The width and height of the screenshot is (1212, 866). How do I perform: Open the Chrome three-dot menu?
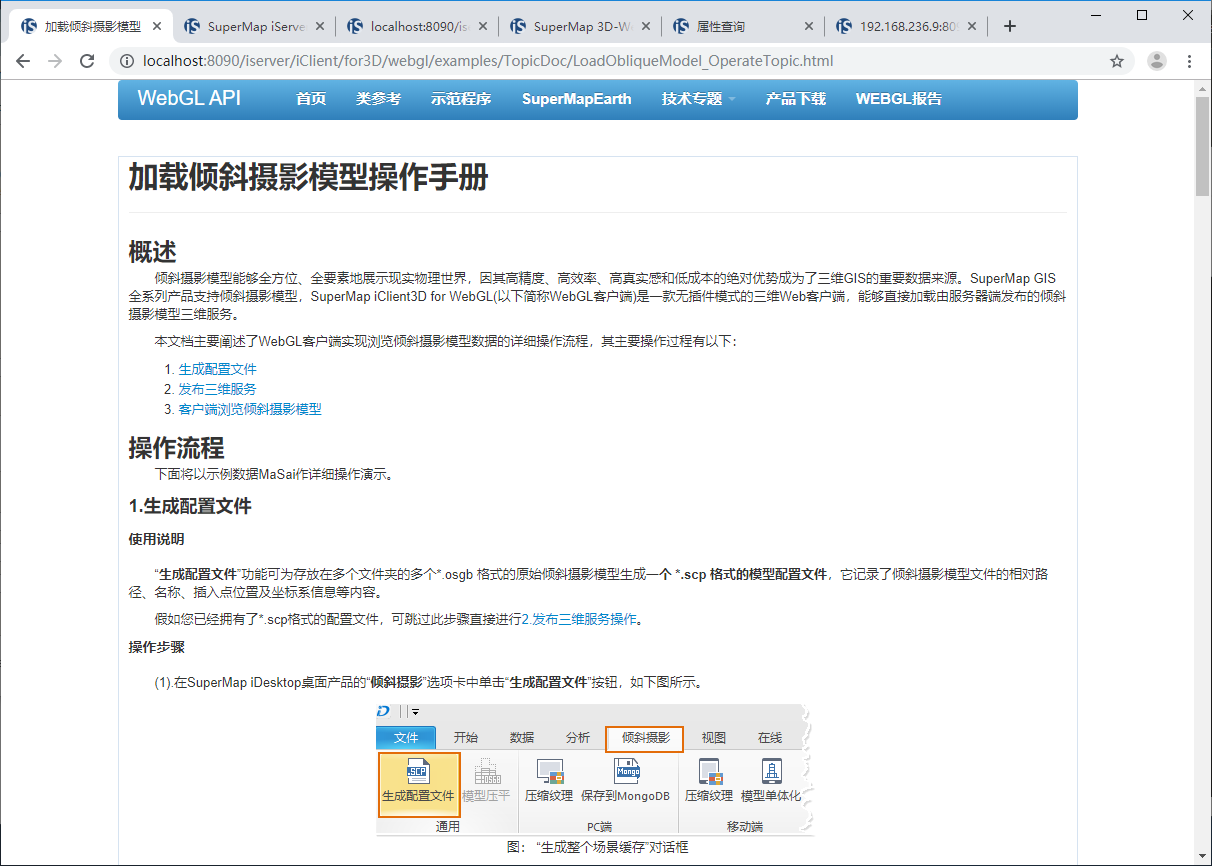click(x=1189, y=61)
